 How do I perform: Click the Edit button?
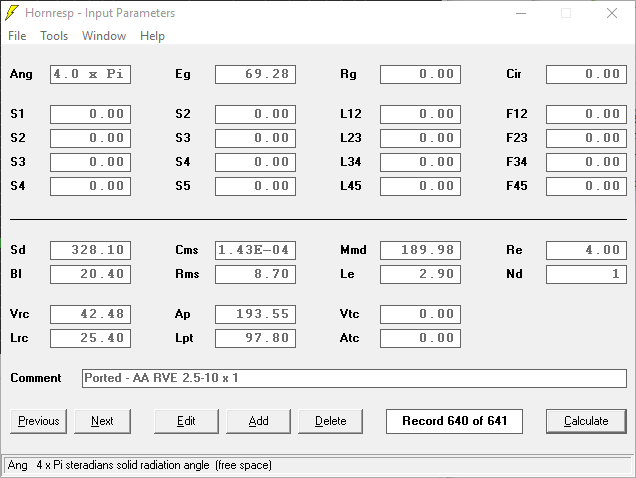tap(186, 421)
